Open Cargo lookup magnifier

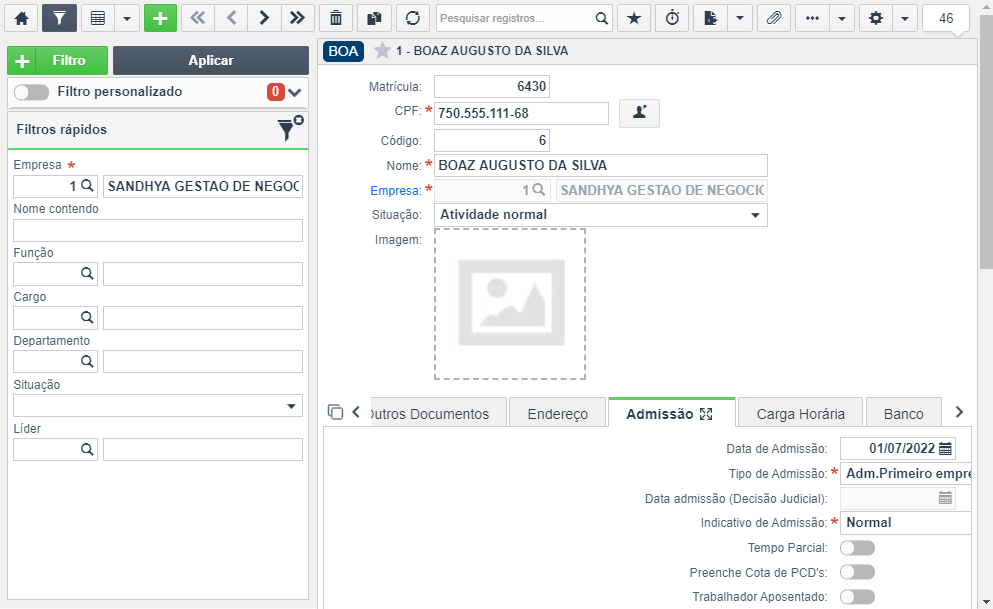point(87,318)
